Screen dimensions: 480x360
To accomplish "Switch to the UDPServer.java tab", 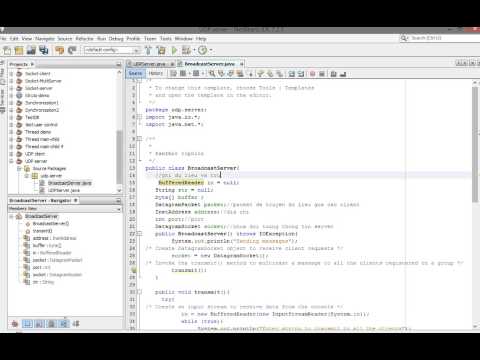I will coord(149,64).
